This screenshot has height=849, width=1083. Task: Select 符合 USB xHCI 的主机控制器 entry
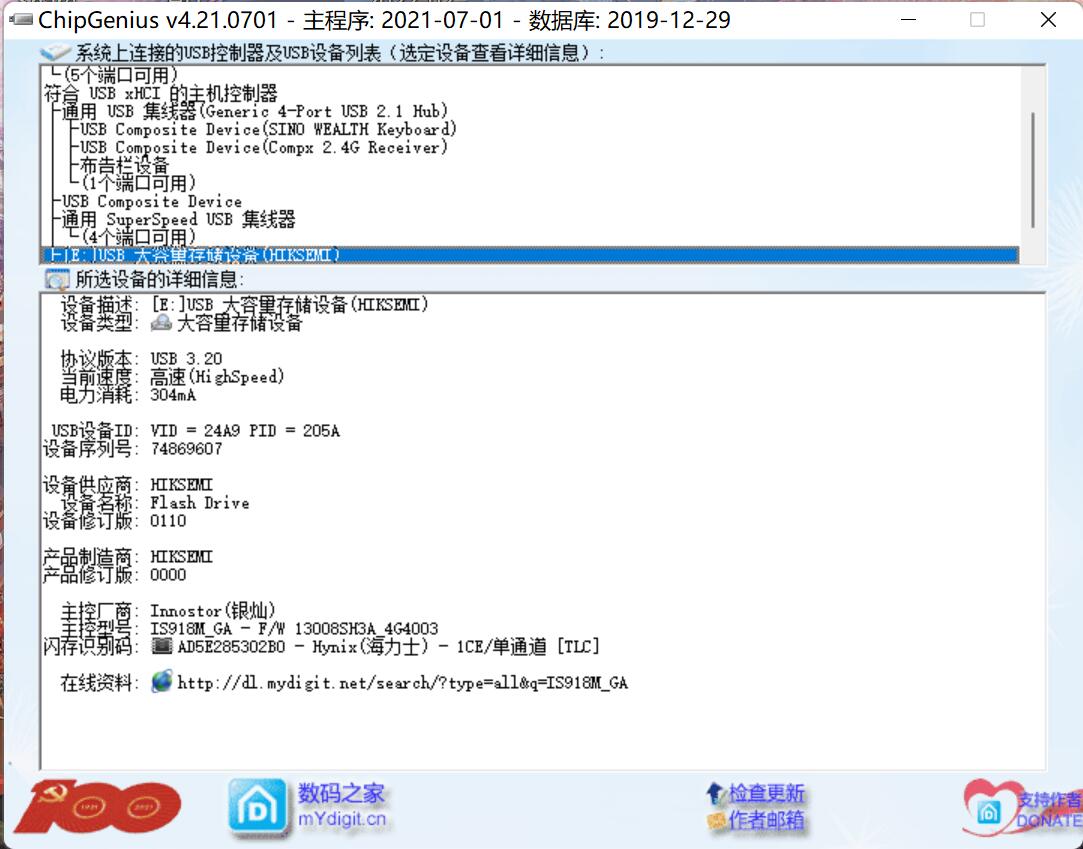(161, 93)
